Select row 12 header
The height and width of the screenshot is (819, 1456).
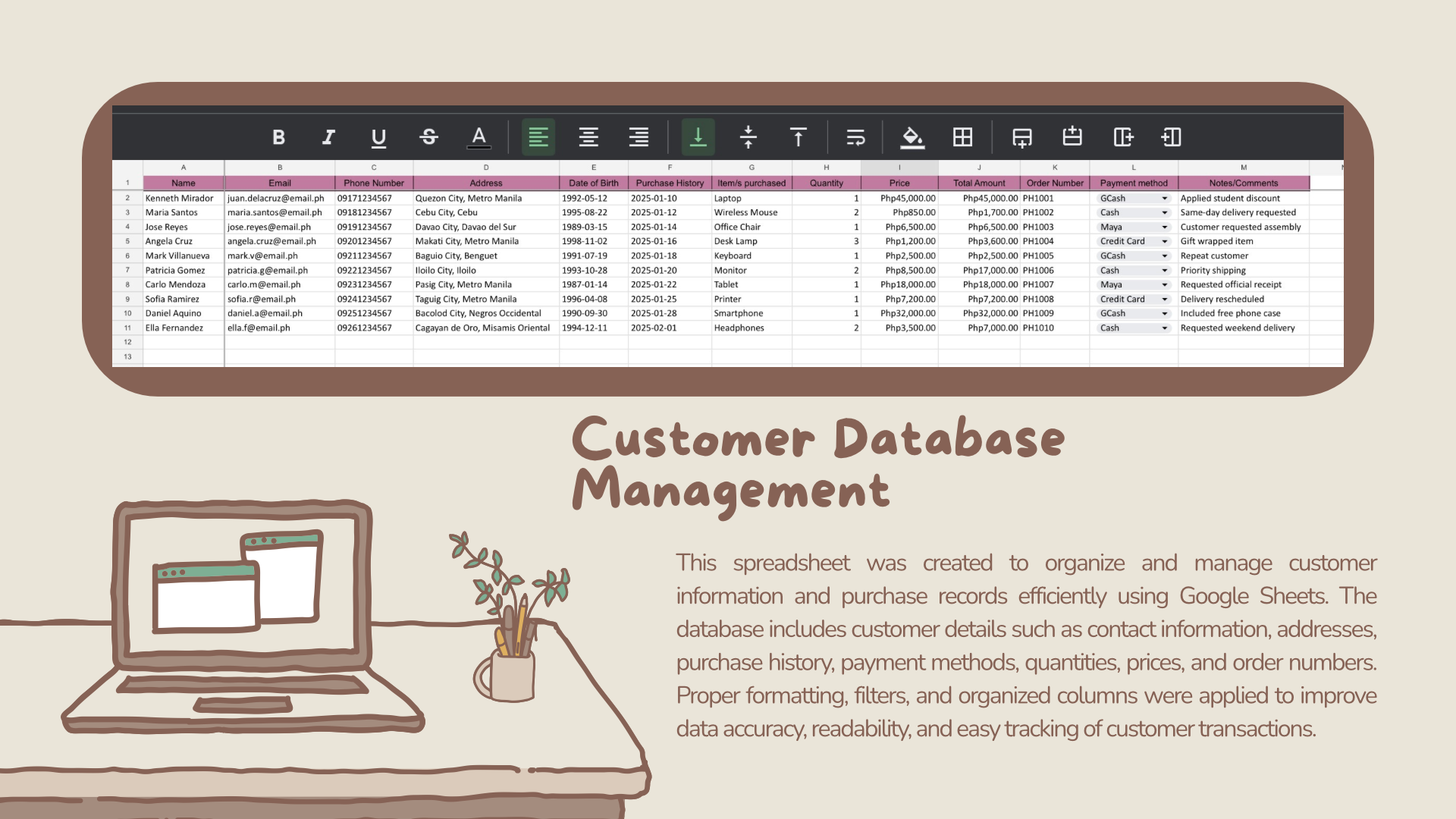(127, 342)
